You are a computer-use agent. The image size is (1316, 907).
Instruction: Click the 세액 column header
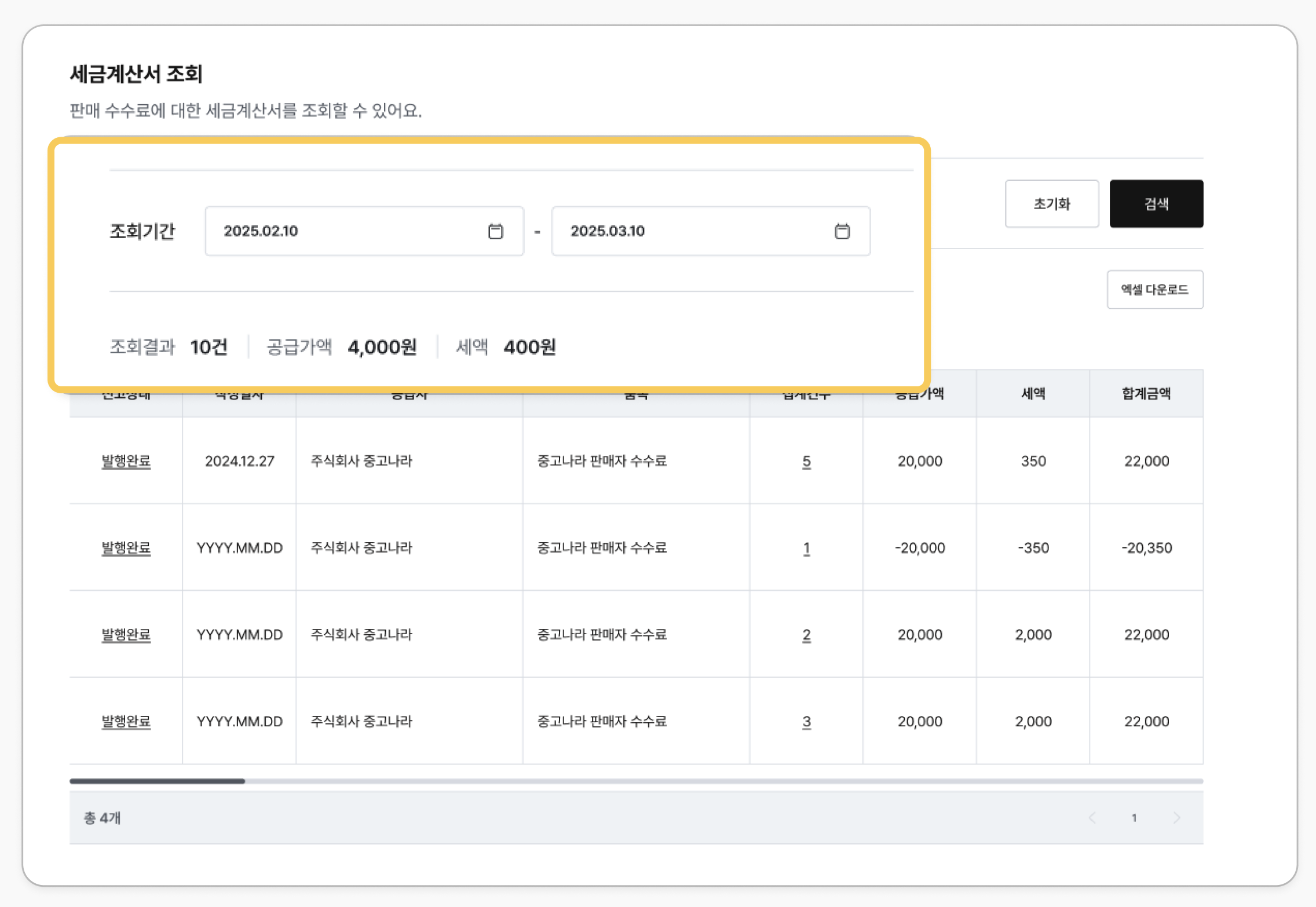pyautogui.click(x=1033, y=394)
